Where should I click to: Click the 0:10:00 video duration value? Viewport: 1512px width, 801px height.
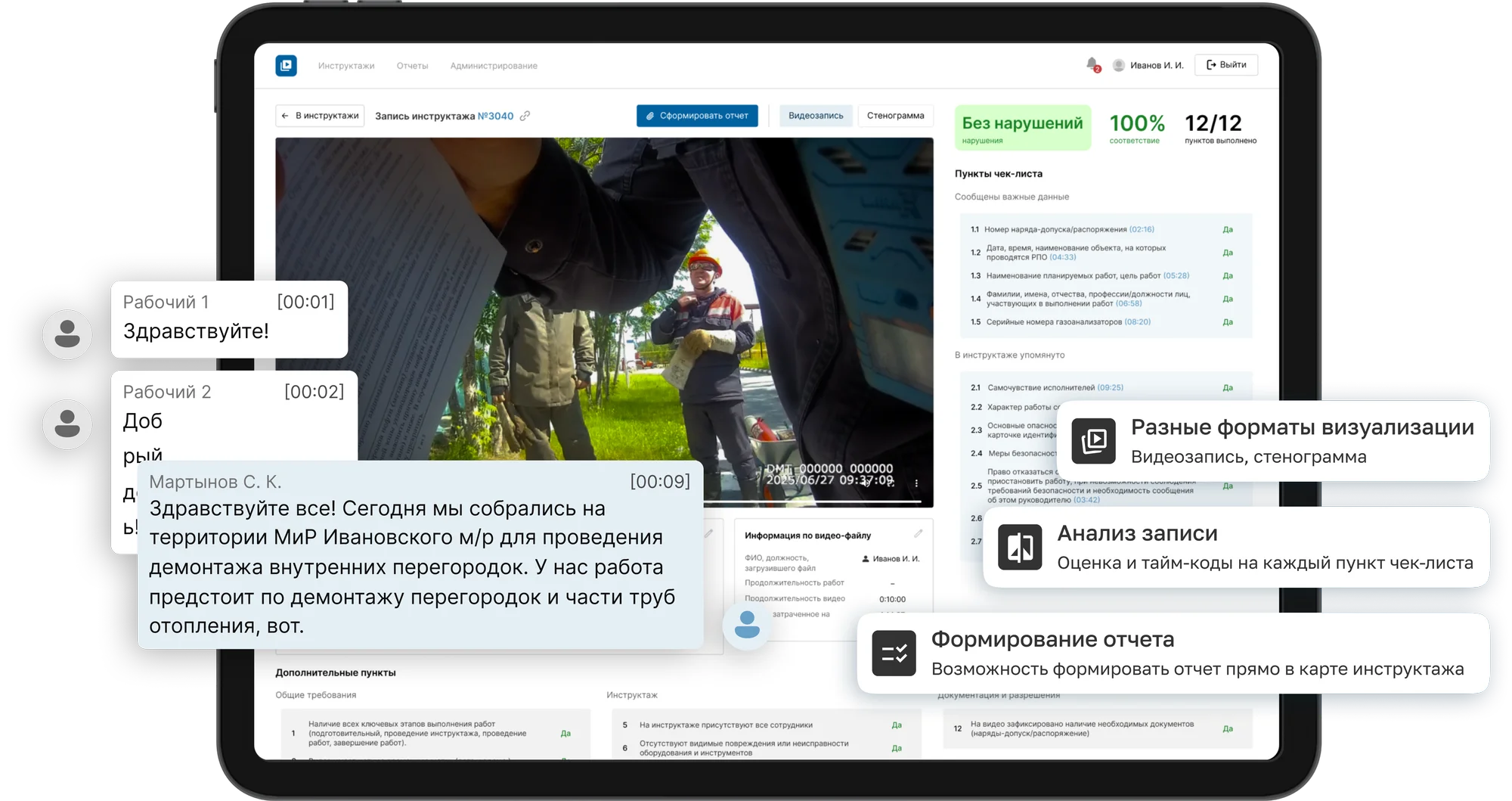click(892, 599)
